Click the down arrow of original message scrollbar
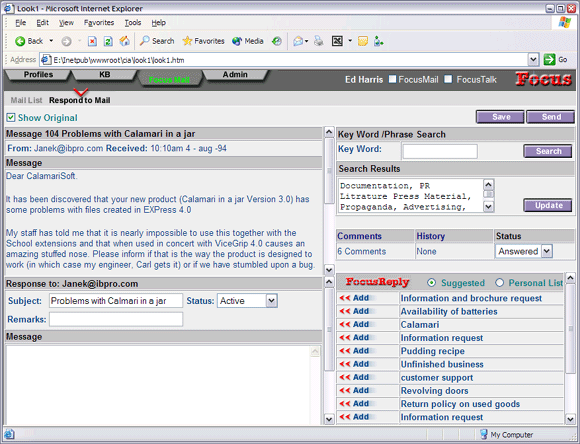 [x=329, y=269]
